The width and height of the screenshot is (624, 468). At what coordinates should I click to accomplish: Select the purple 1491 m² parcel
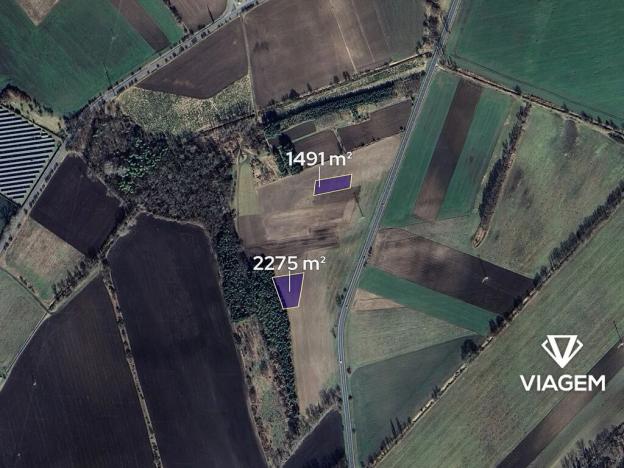[333, 185]
